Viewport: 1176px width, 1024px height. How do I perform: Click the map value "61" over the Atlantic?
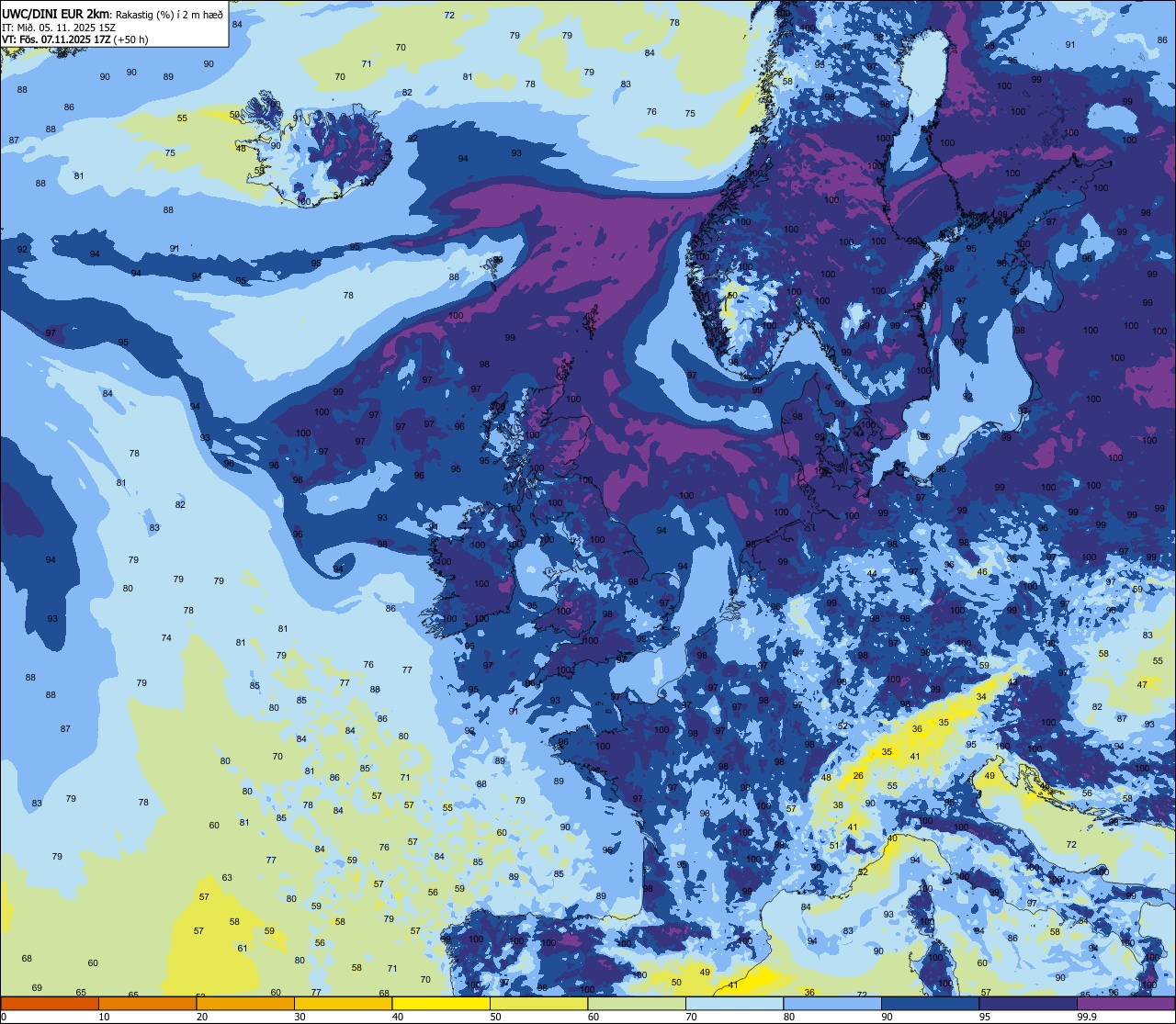(243, 949)
